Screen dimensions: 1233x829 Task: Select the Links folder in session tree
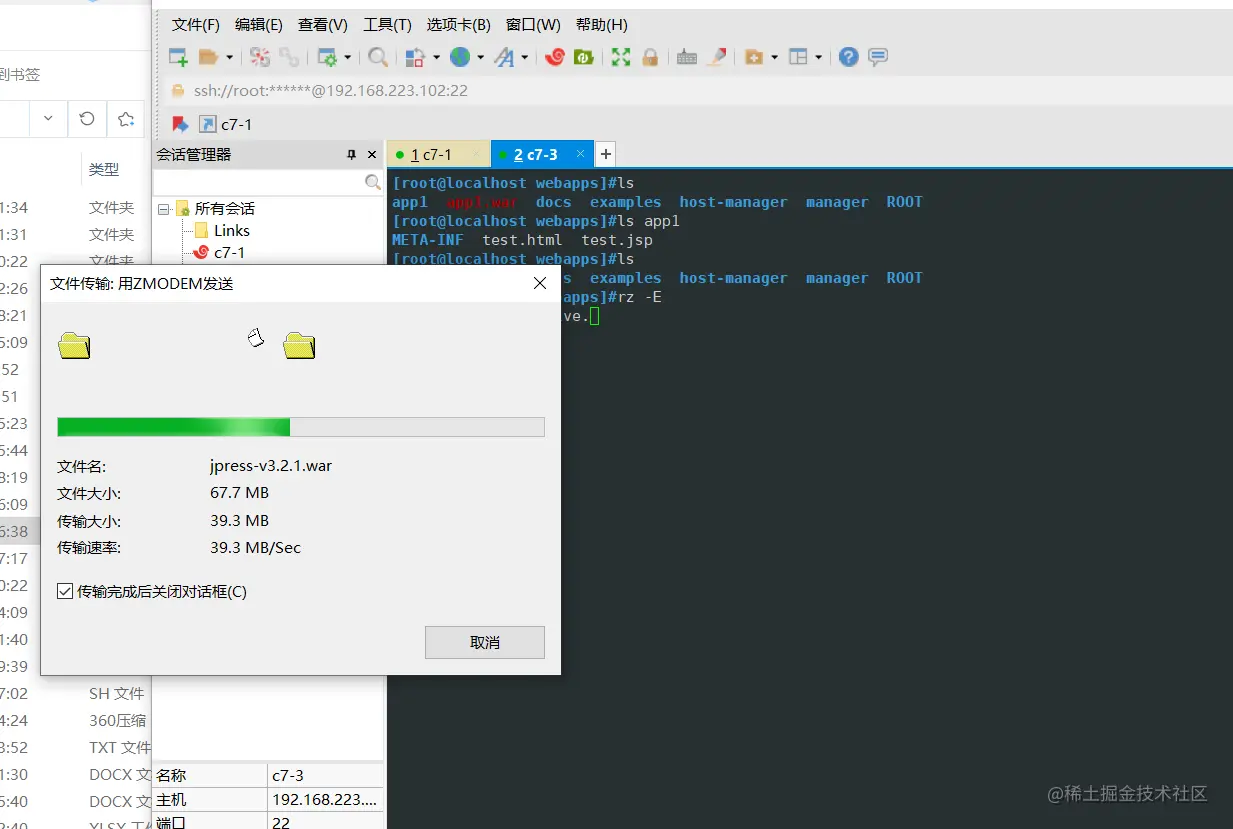(232, 231)
